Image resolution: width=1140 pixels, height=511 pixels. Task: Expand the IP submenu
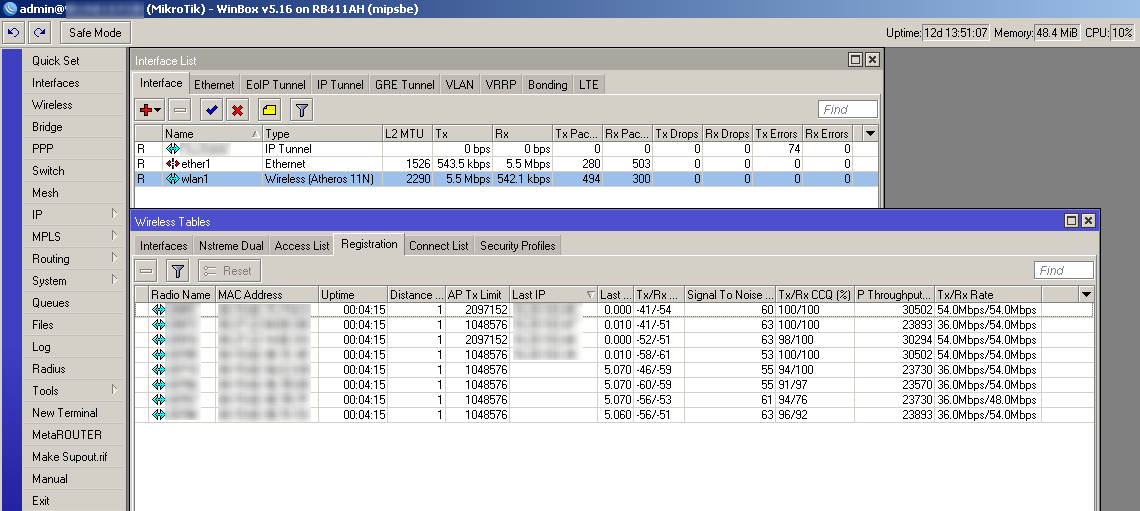click(x=114, y=214)
